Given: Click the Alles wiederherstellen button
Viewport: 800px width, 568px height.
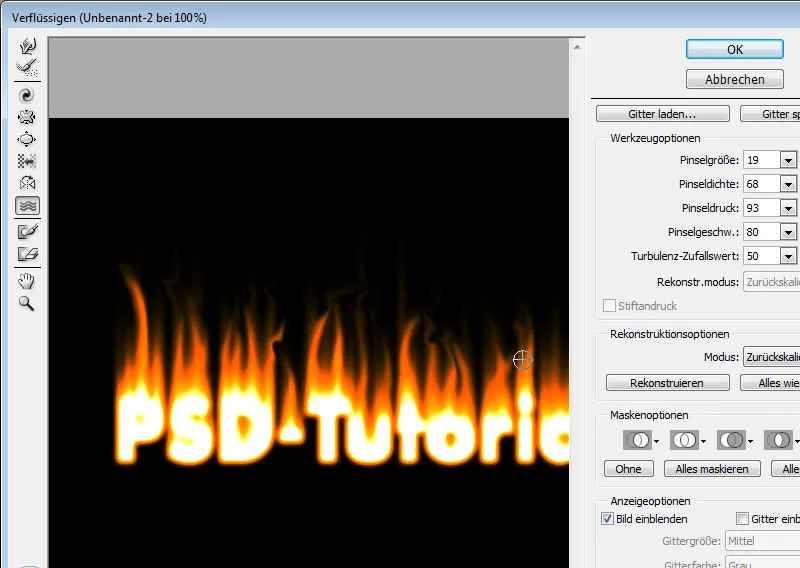Looking at the screenshot, I should [x=770, y=383].
